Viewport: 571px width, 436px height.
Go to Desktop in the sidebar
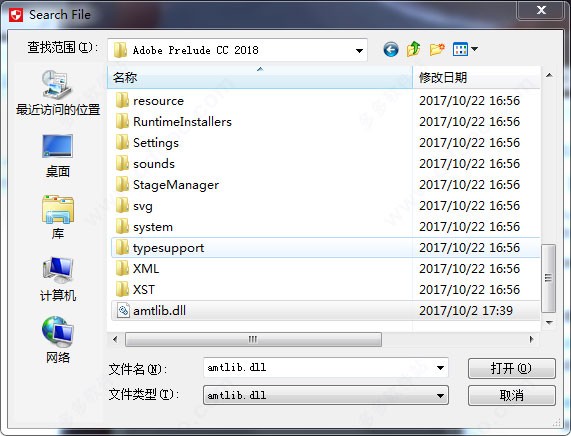click(x=58, y=156)
